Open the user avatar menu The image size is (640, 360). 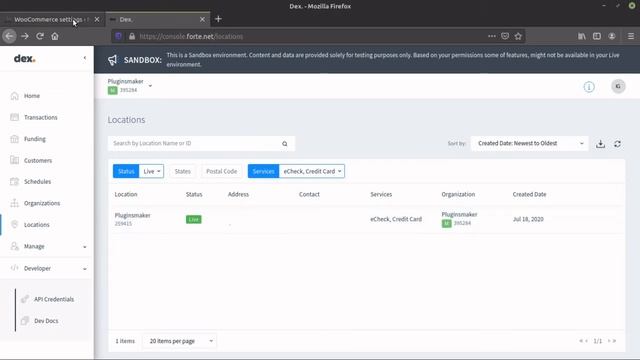point(618,86)
